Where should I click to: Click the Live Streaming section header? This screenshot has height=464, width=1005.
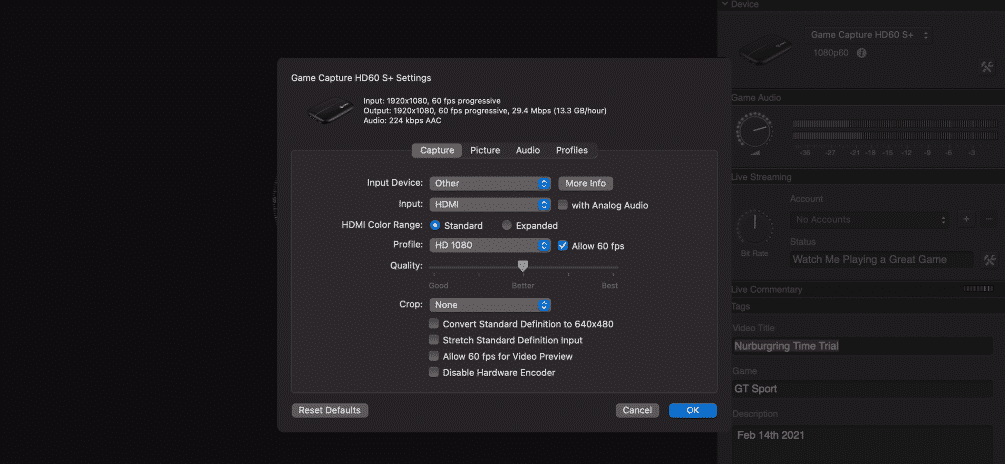click(x=761, y=177)
